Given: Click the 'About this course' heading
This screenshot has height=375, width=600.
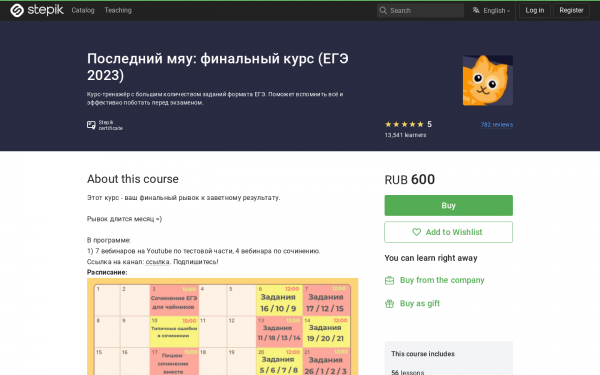Looking at the screenshot, I should [132, 179].
